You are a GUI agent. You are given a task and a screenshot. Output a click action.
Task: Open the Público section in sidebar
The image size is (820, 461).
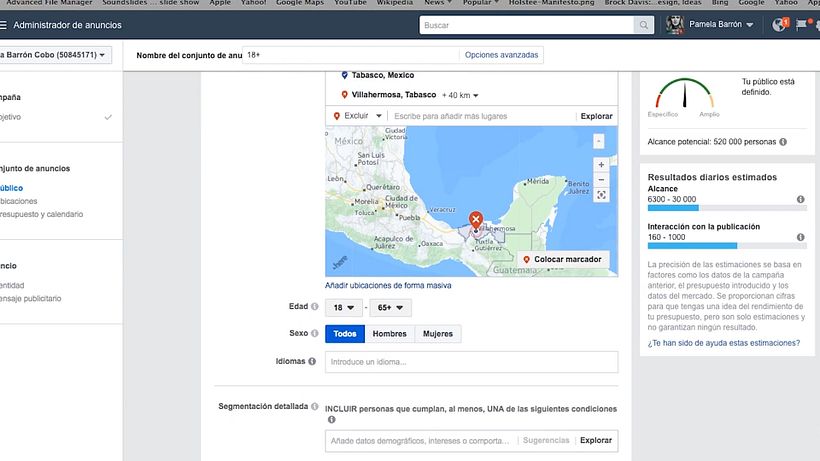click(12, 188)
